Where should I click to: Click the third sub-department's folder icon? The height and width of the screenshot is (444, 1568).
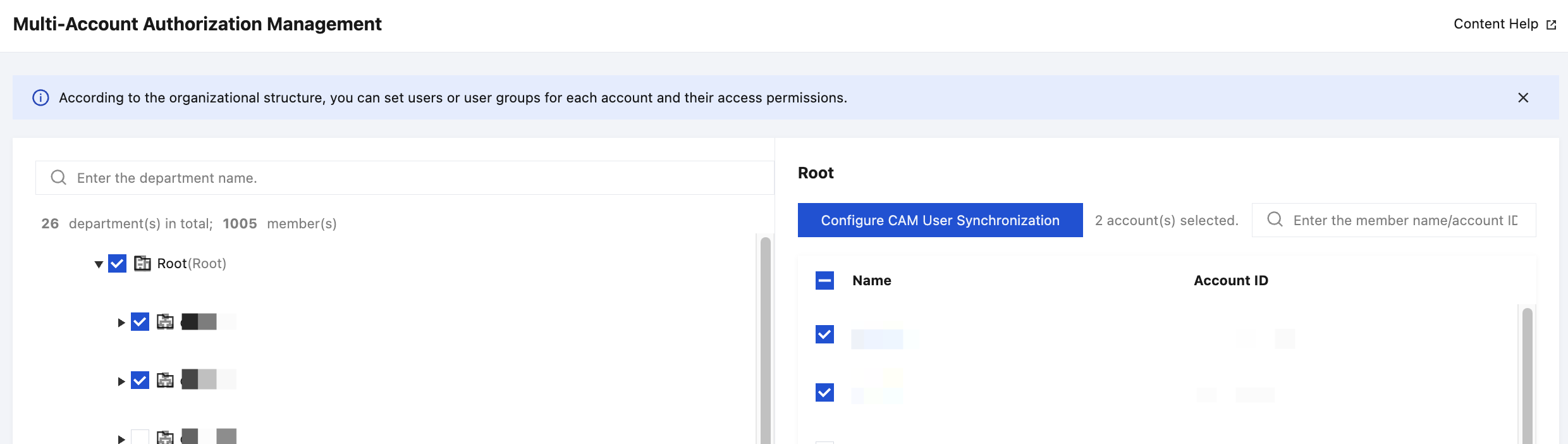pos(165,437)
